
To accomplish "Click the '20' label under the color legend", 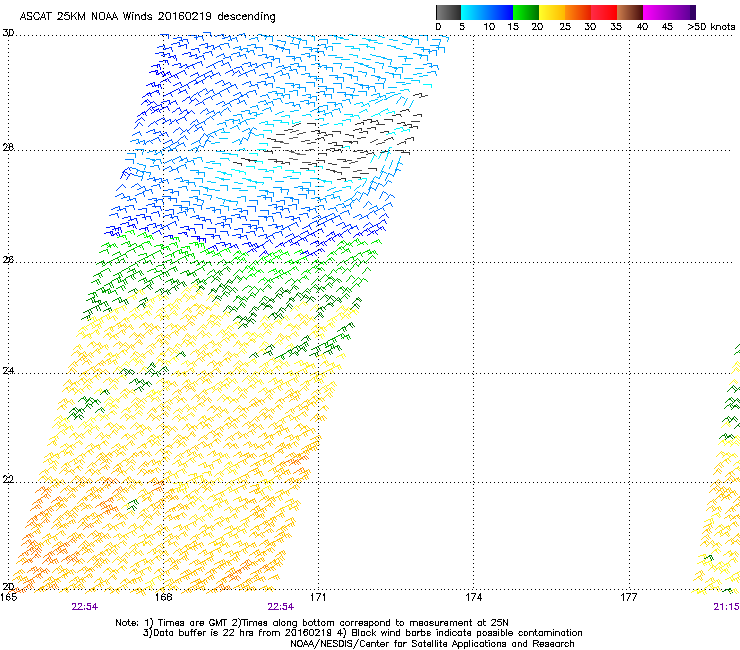I will 537,27.
